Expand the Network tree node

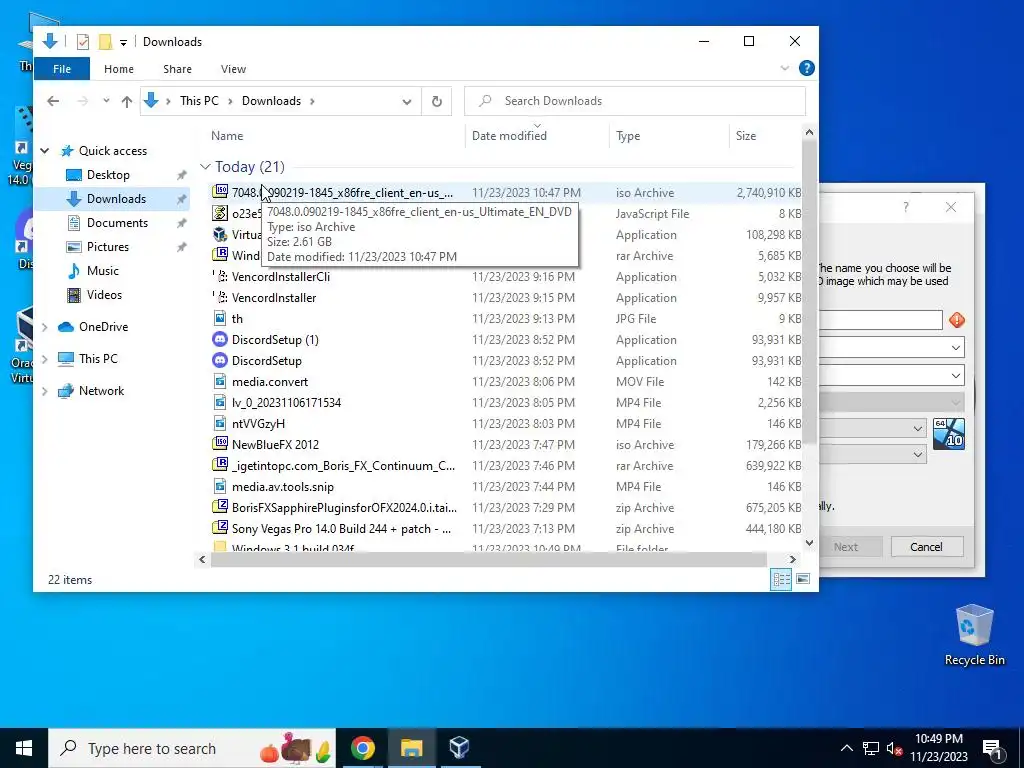click(44, 391)
